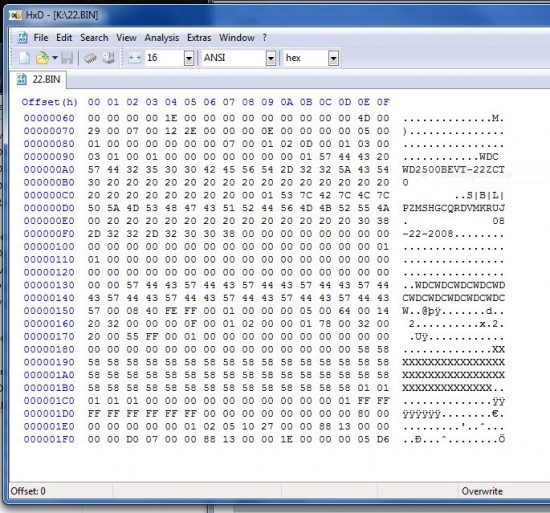550x513 pixels.
Task: Click the Save disk icon
Action: pos(67,58)
